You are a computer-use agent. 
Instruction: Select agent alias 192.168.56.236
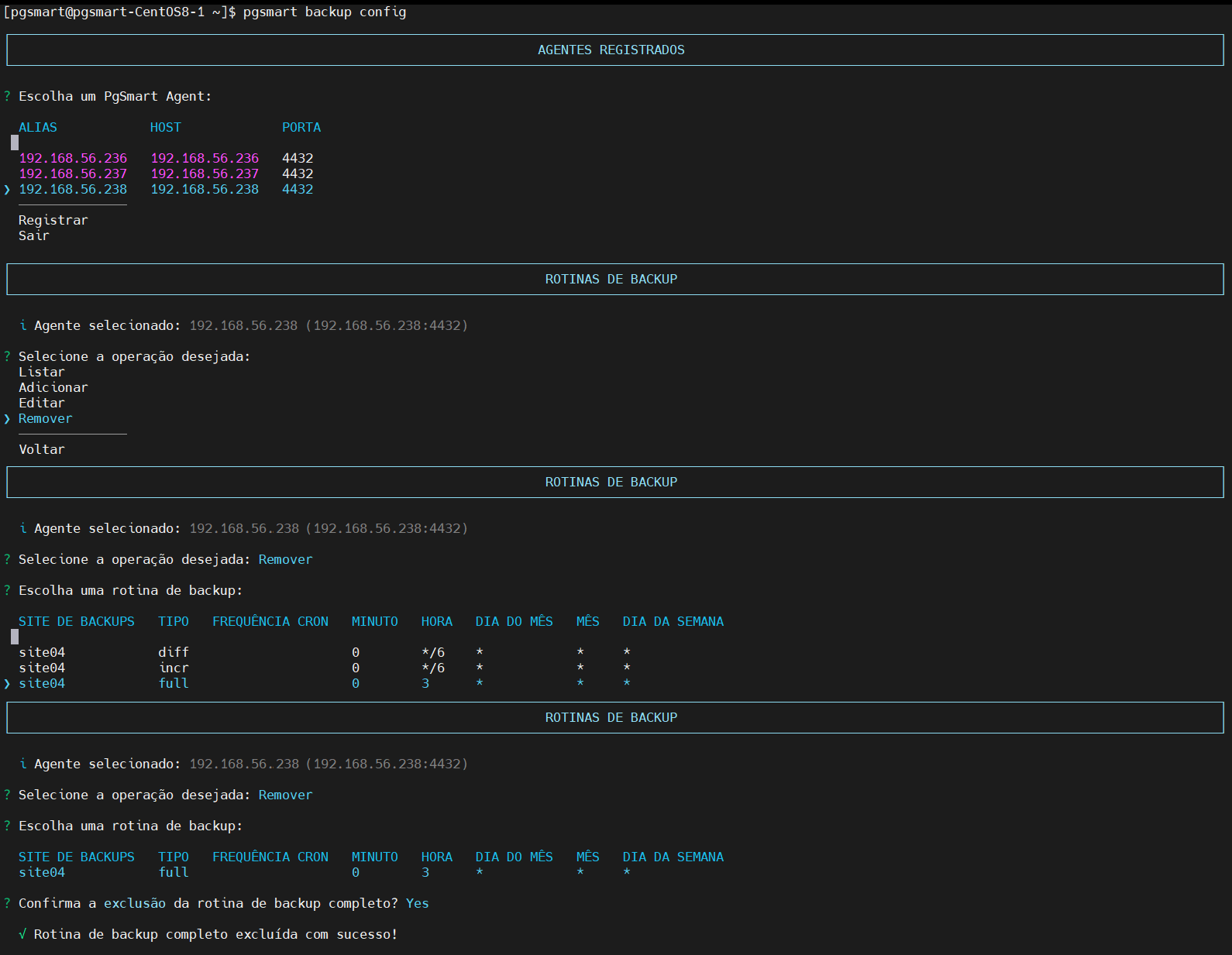click(73, 158)
